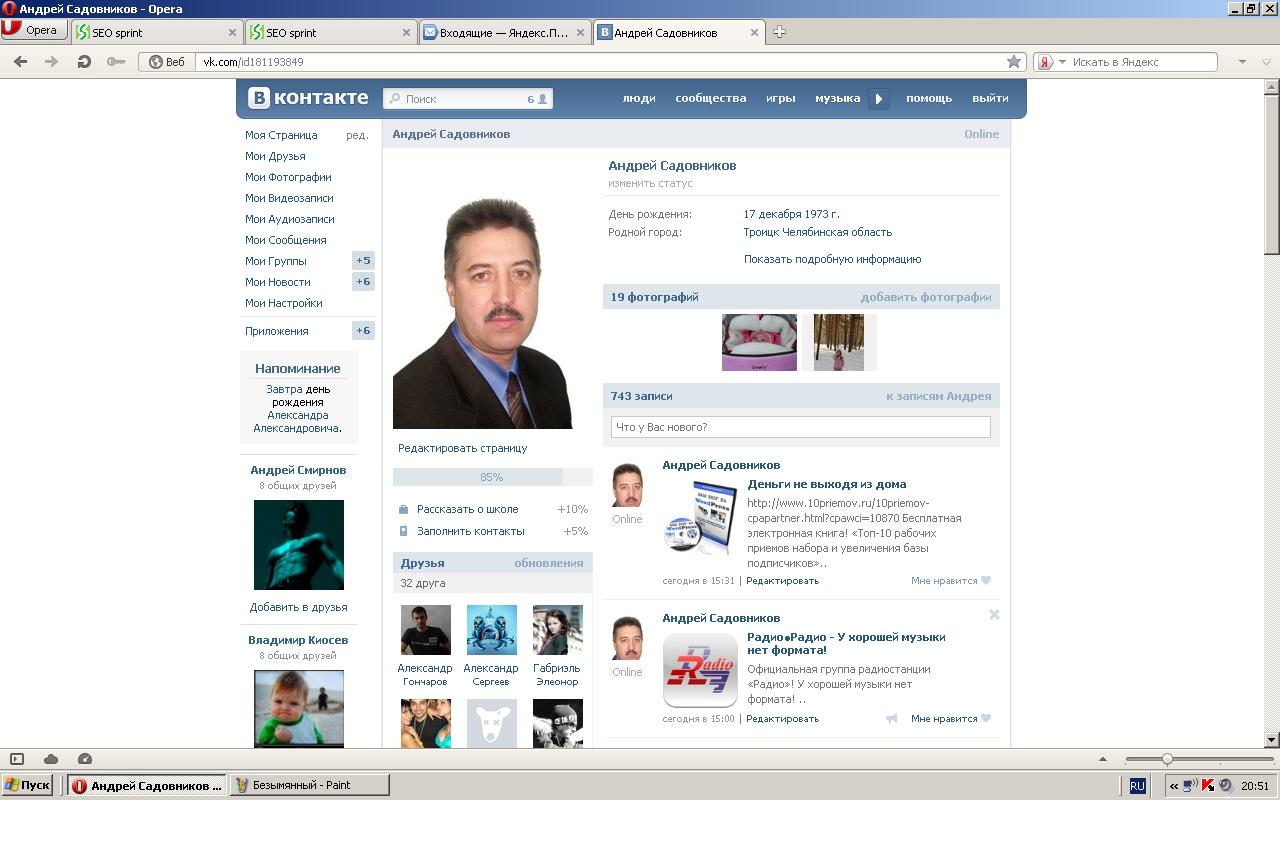Click изменить статус link

coord(650,183)
